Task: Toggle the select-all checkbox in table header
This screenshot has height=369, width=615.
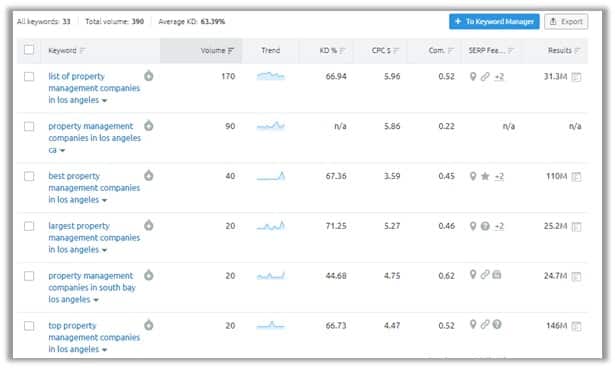Action: pyautogui.click(x=29, y=50)
